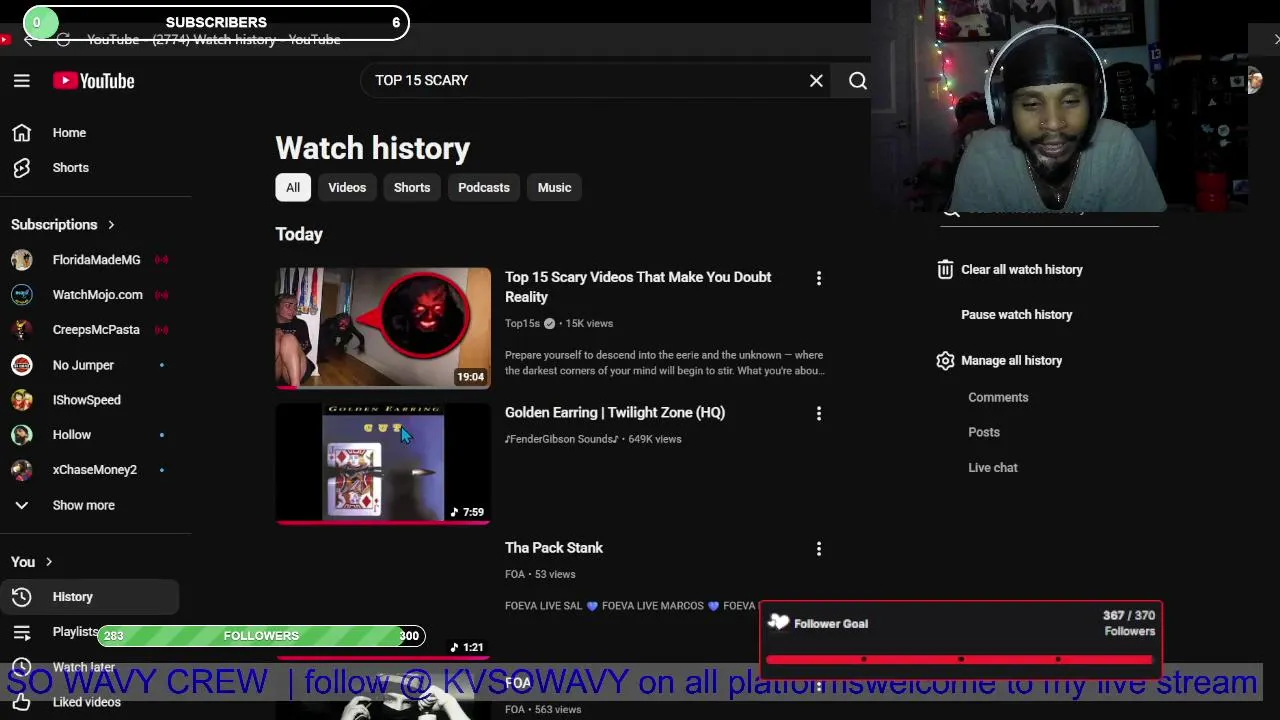Click Golden Earring | Twilight Zone (HQ) title
This screenshot has height=720, width=1280.
(615, 413)
